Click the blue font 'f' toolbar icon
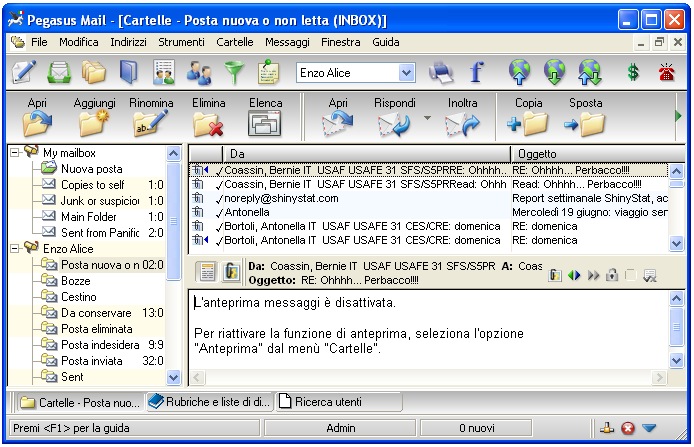694x447 pixels. coord(476,72)
